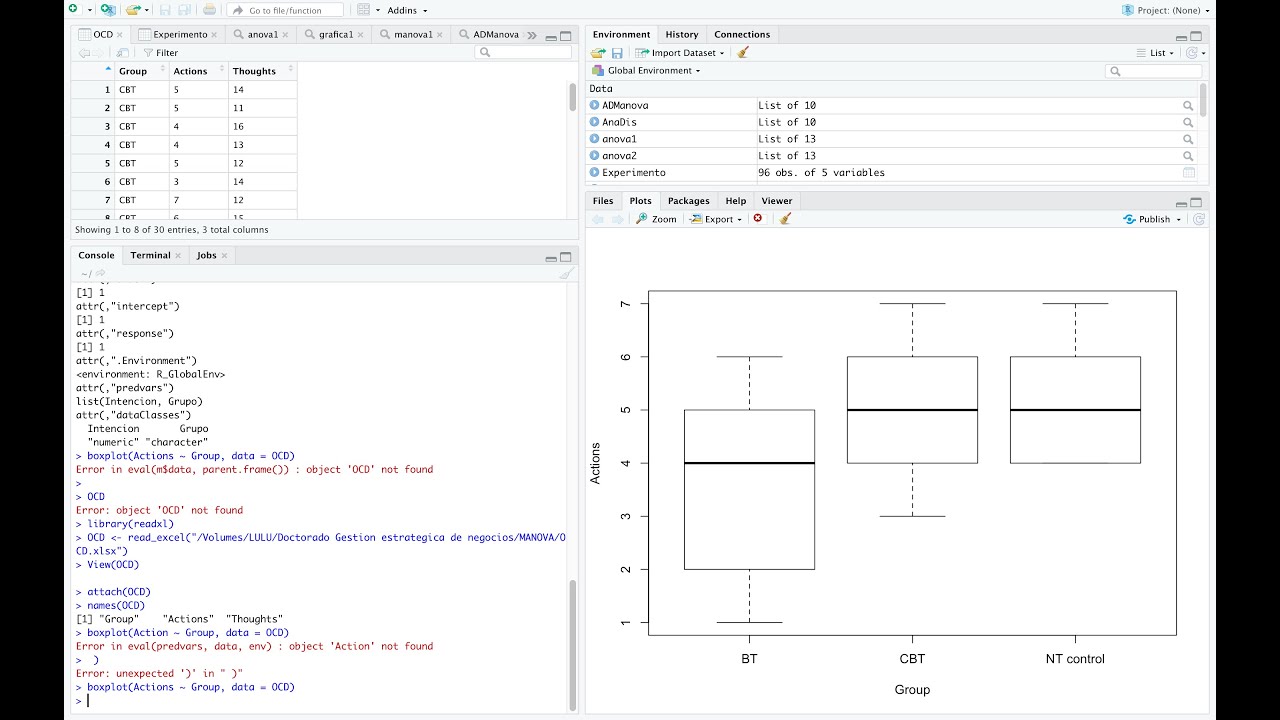
Task: Click the Create Project icon
Action: pyautogui.click(x=107, y=10)
